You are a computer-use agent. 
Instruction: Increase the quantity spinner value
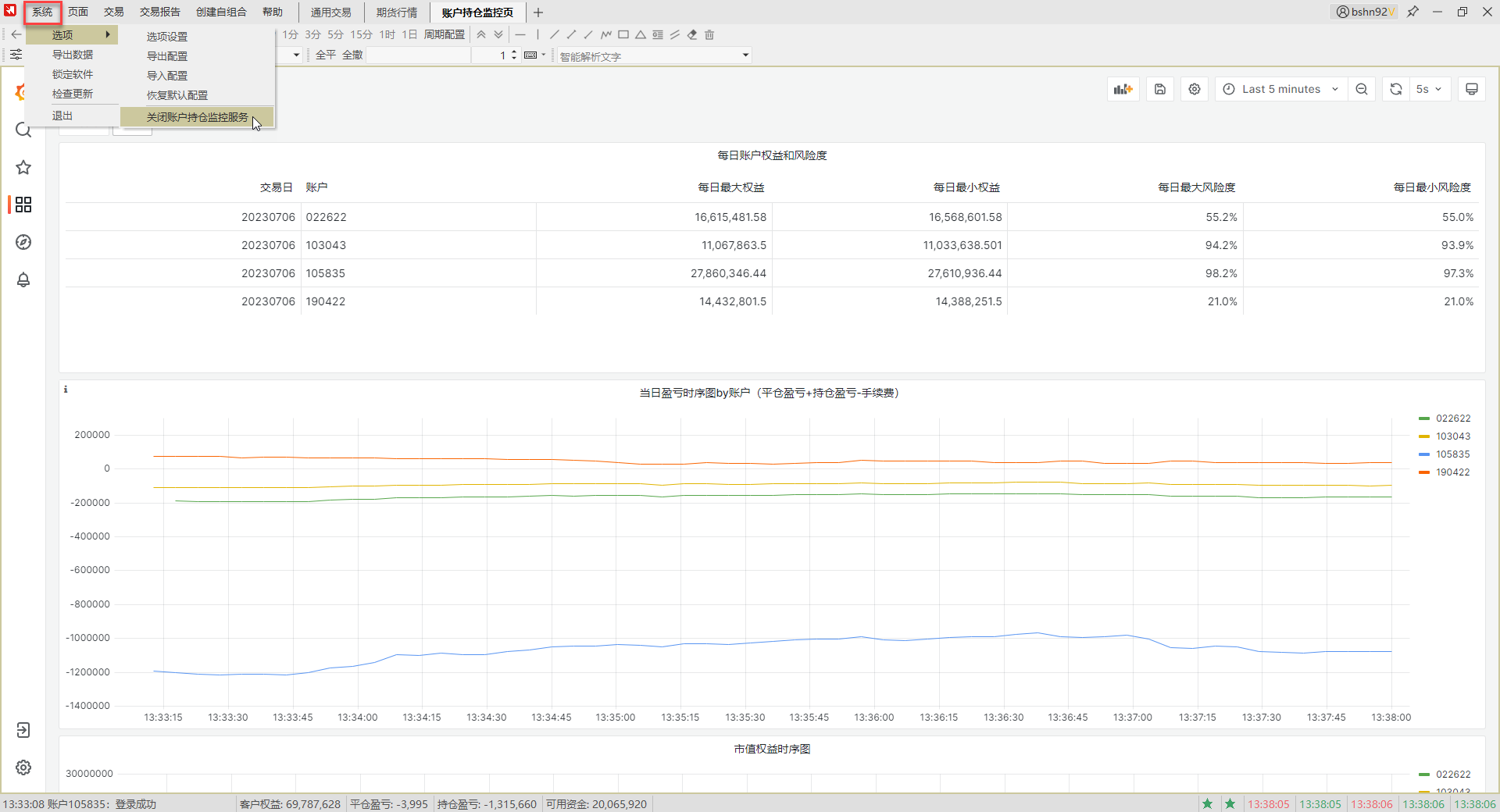coord(514,52)
